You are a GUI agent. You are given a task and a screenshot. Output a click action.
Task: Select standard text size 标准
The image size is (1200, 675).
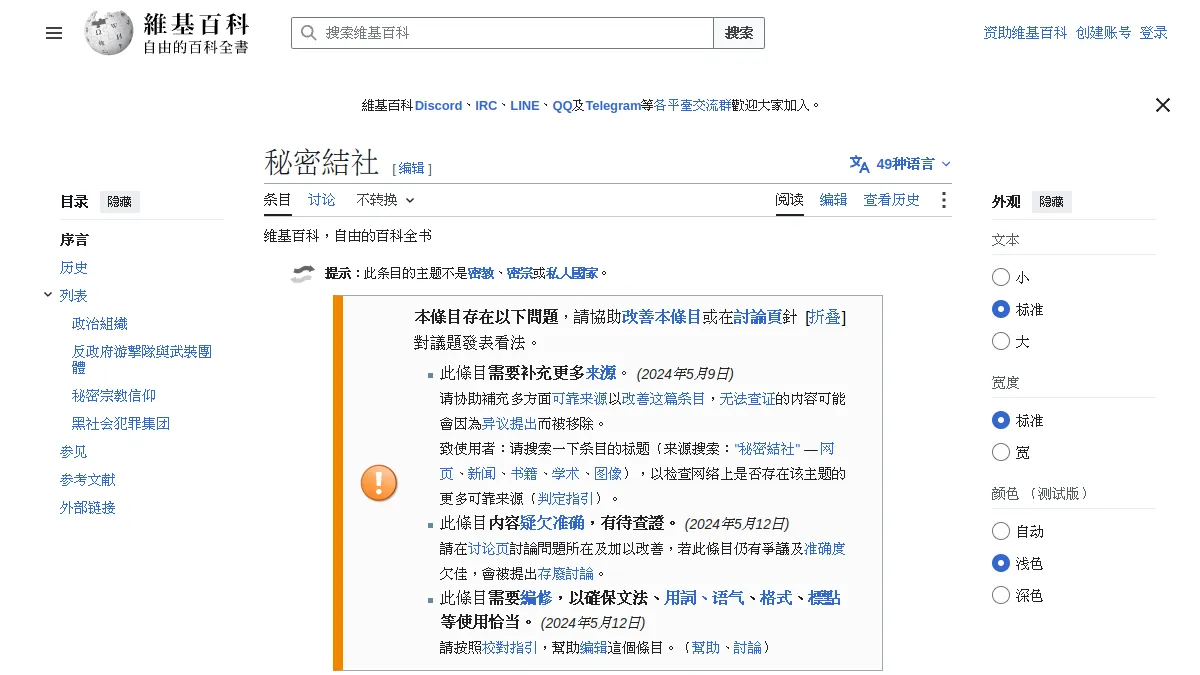1001,309
